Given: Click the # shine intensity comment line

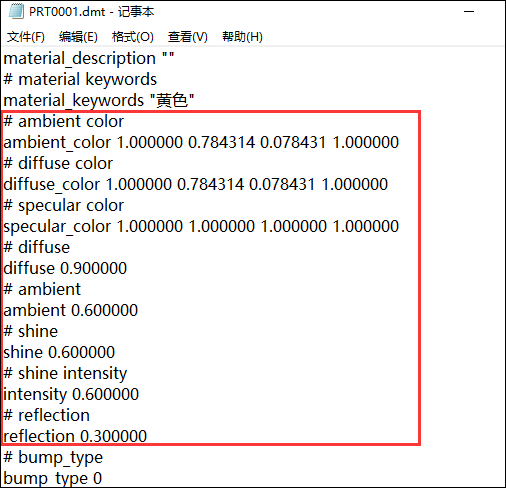Looking at the screenshot, I should [x=65, y=373].
